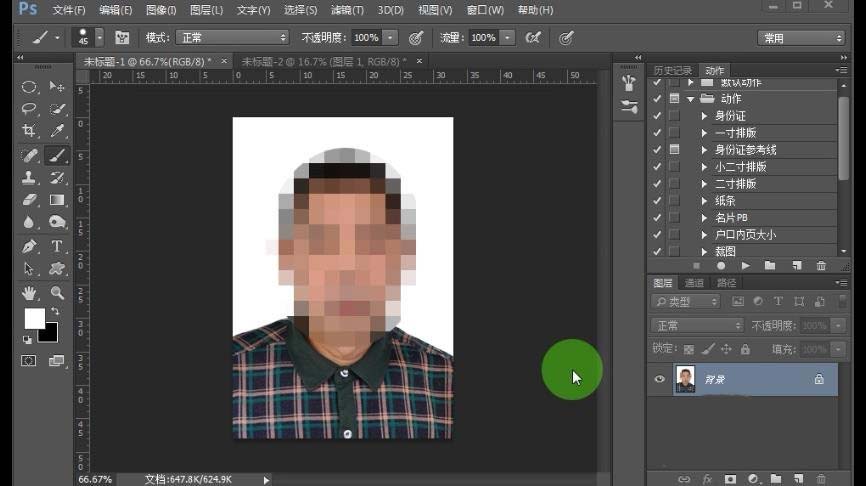Open the 文件(F) menu
The width and height of the screenshot is (866, 486).
[69, 10]
